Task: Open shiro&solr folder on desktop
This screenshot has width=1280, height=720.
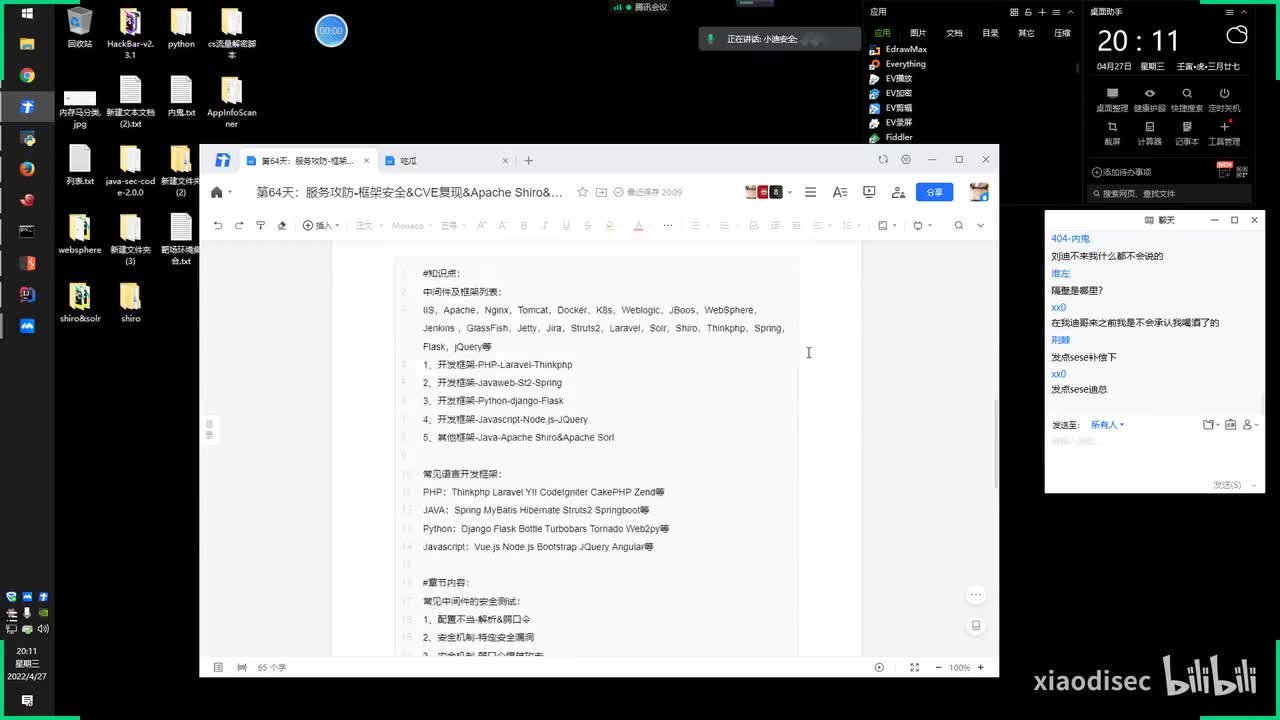Action: [x=80, y=303]
